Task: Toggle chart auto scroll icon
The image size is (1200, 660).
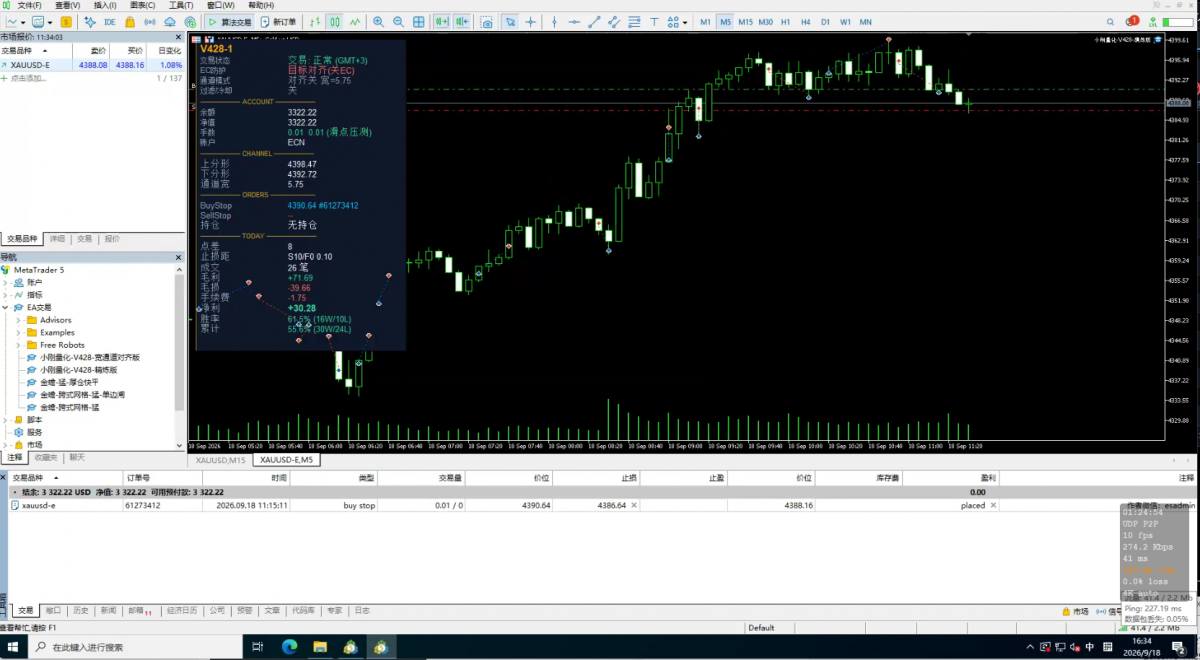Action: click(x=441, y=21)
